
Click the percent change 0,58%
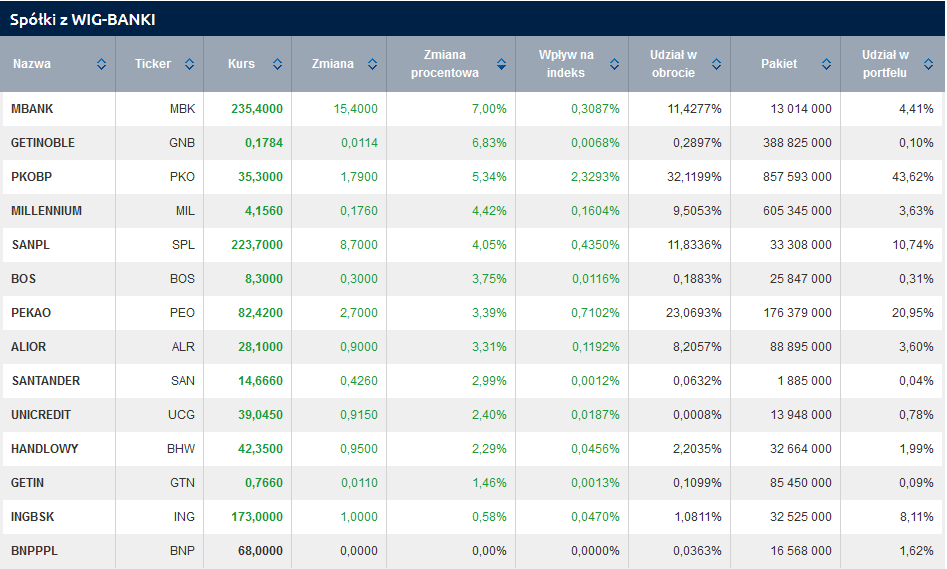coord(489,517)
